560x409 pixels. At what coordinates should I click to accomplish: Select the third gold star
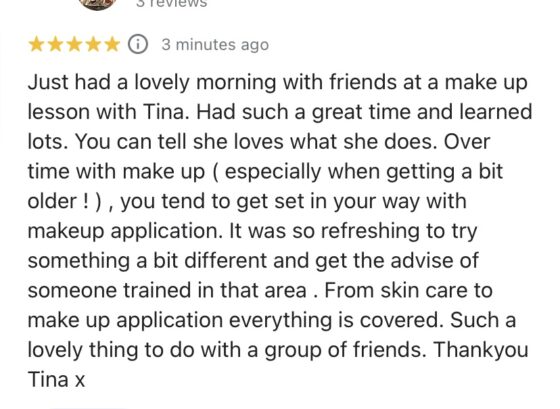click(x=74, y=45)
